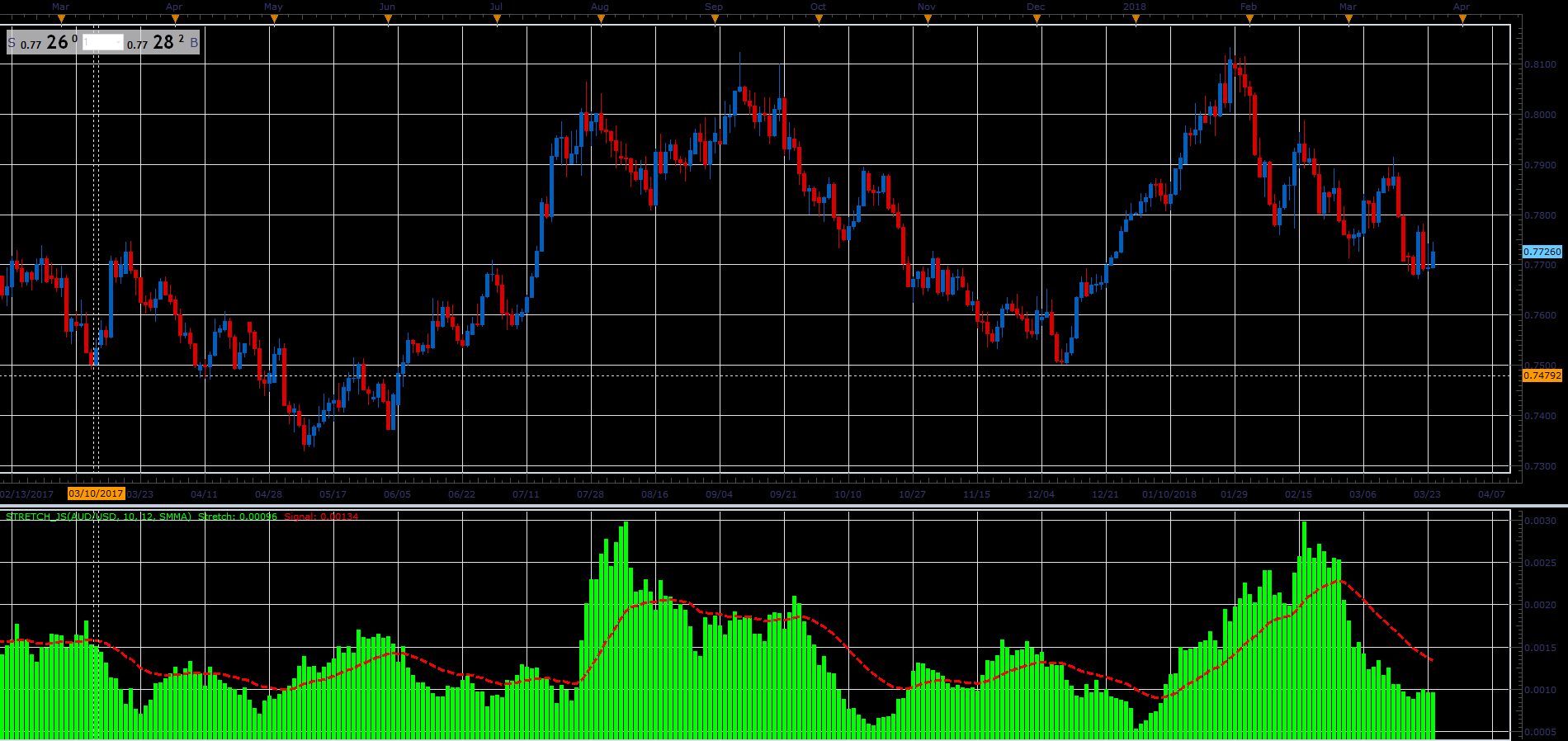Click the 12/04 axis date
The image size is (1568, 741).
[x=1041, y=494]
